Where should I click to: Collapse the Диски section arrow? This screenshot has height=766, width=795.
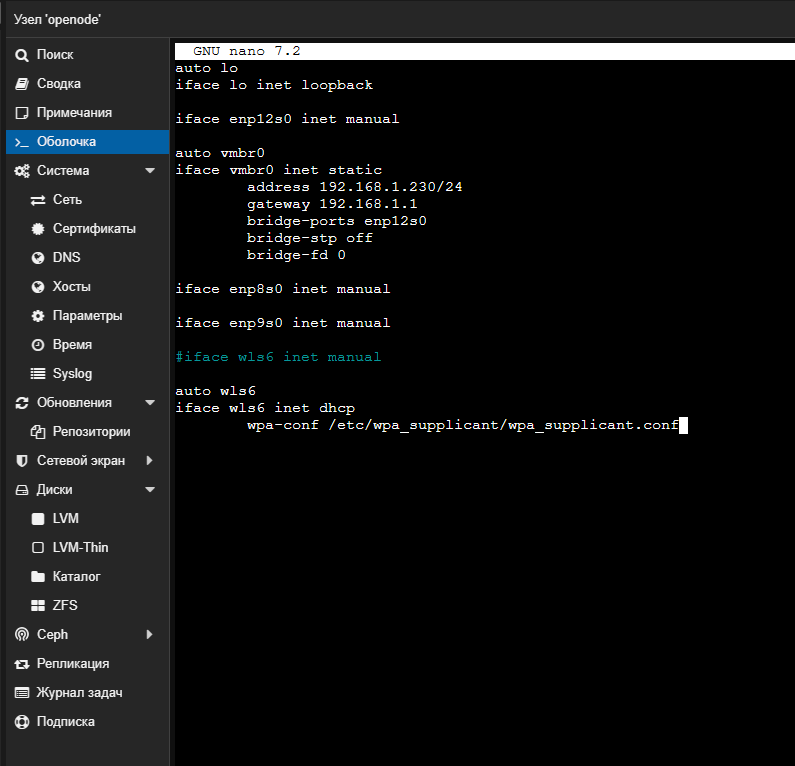coord(150,490)
